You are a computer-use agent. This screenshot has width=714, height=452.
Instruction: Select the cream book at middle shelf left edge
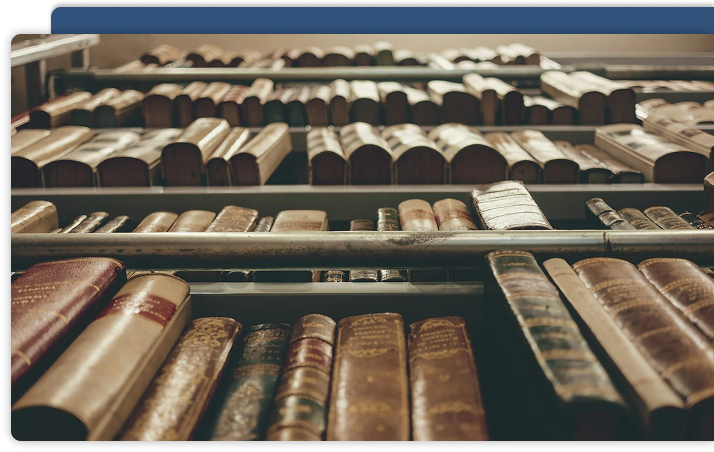33,217
